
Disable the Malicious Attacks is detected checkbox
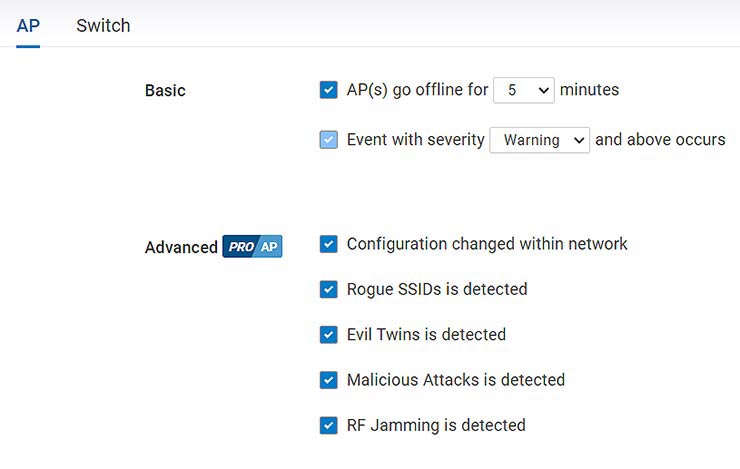coord(328,380)
